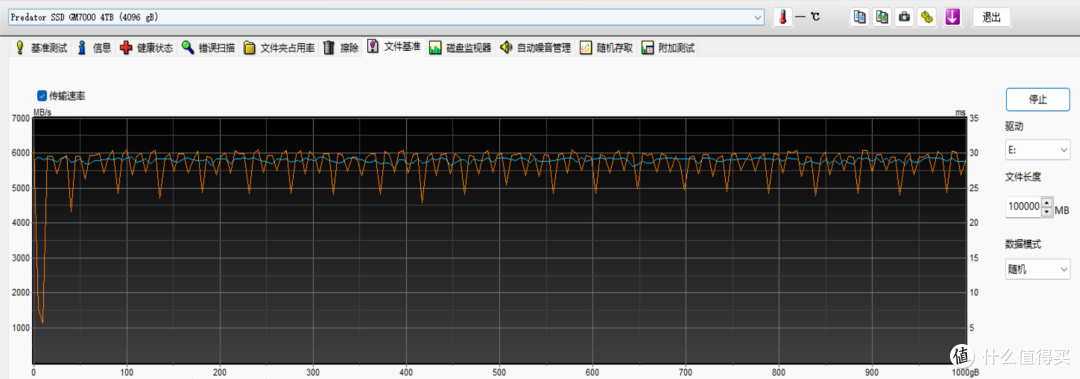This screenshot has width=1080, height=379.
Task: Click the '驱动' label
Action: (1015, 127)
